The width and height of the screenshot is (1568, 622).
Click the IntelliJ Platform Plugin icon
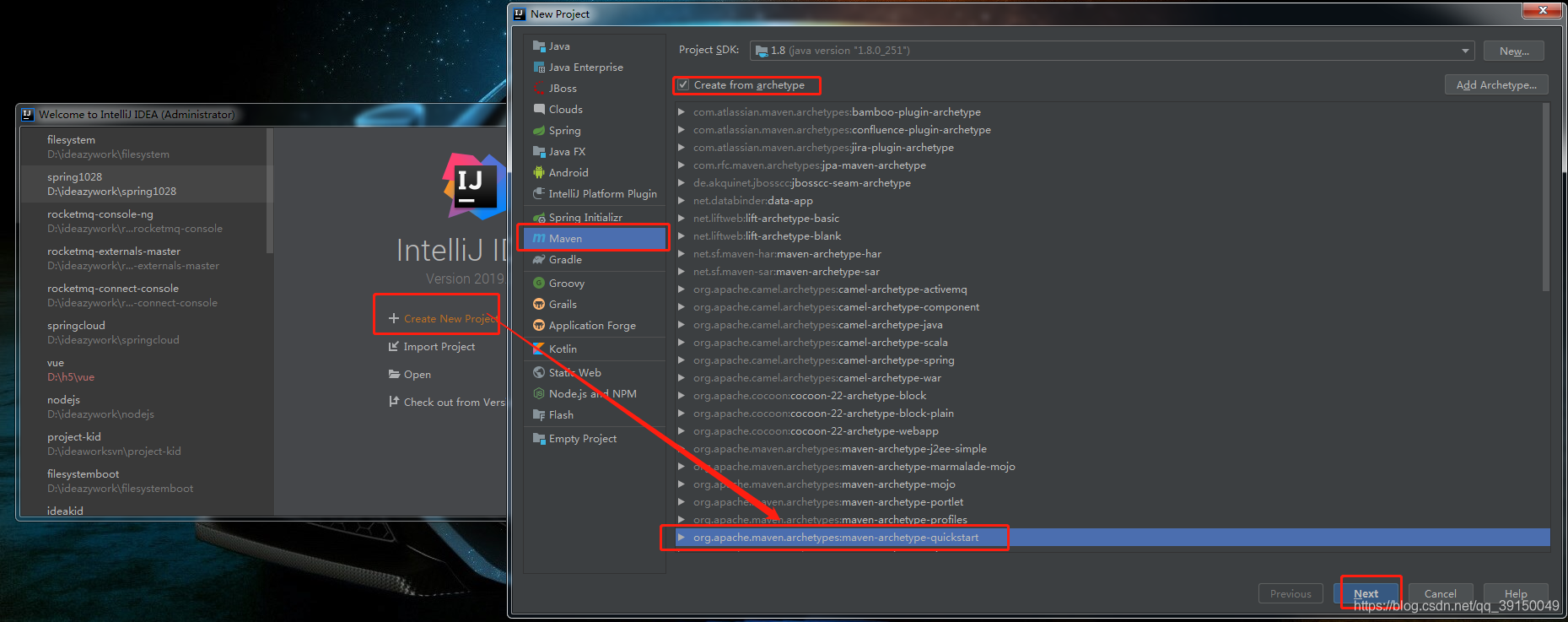coord(539,194)
